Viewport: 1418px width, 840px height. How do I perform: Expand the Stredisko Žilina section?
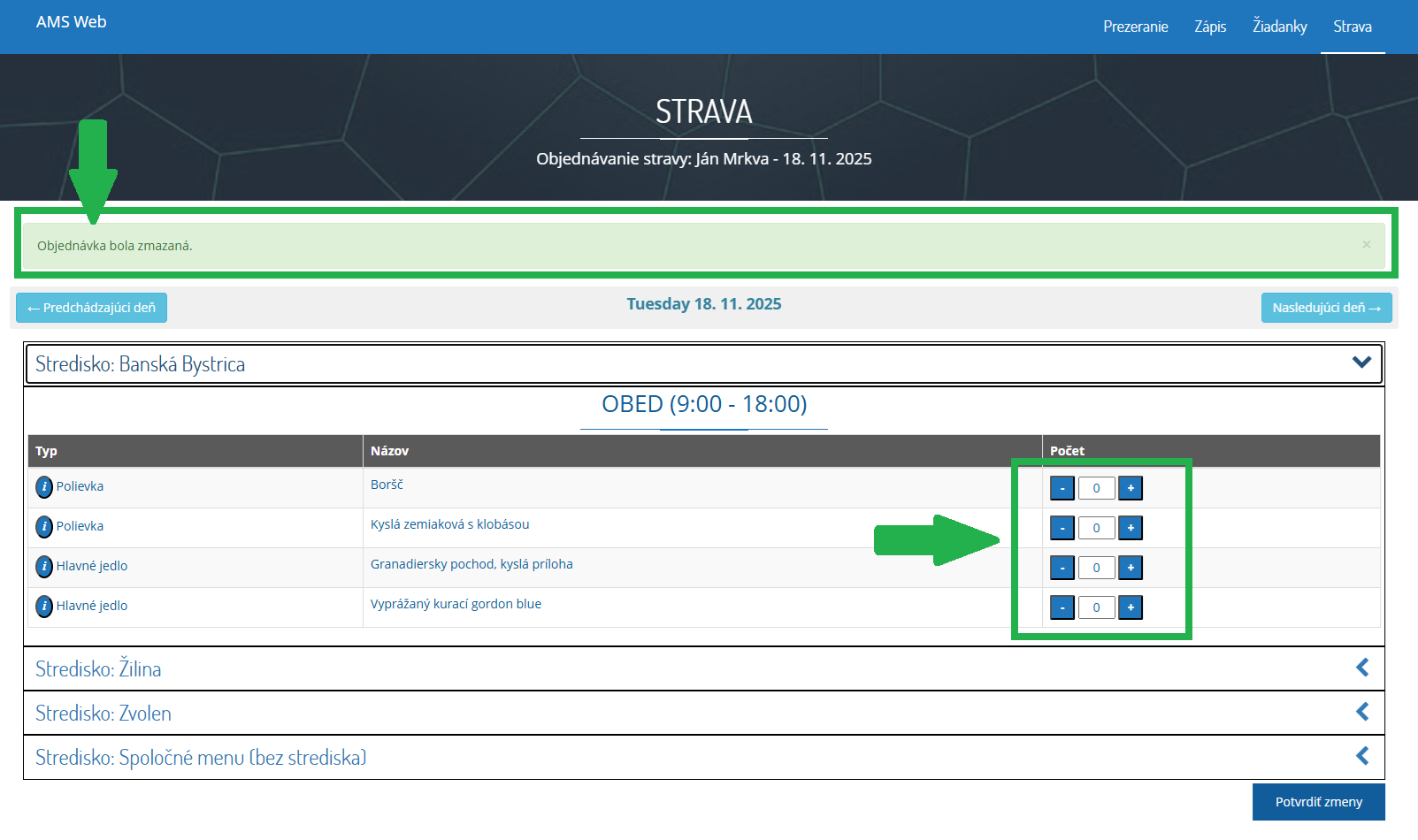click(x=1361, y=668)
